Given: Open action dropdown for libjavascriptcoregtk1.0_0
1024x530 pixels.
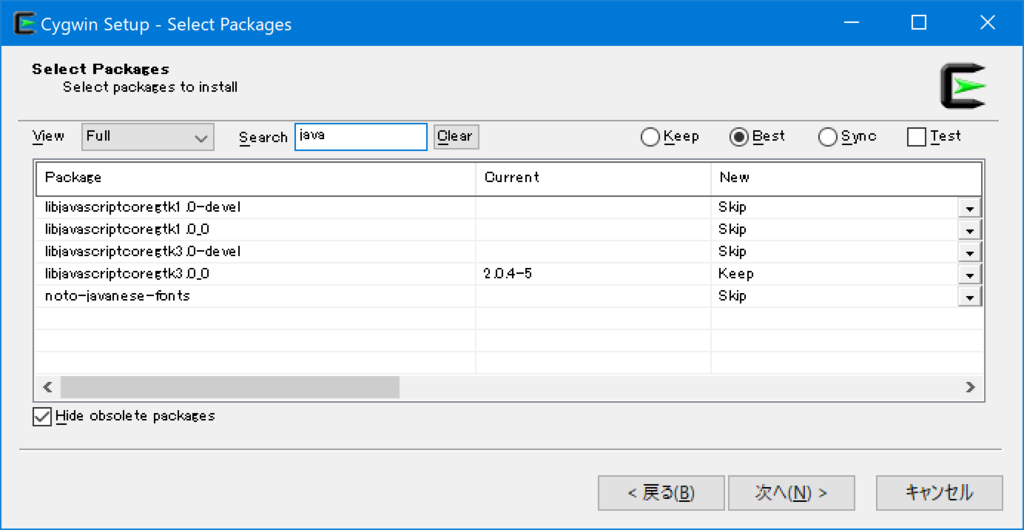Looking at the screenshot, I should 970,230.
